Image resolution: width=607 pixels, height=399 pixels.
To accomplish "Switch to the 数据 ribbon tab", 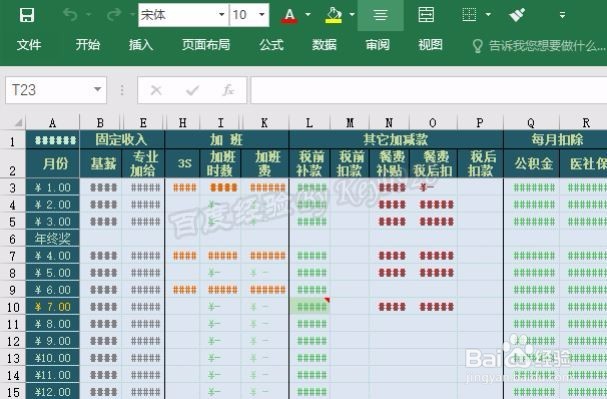I will click(x=324, y=45).
